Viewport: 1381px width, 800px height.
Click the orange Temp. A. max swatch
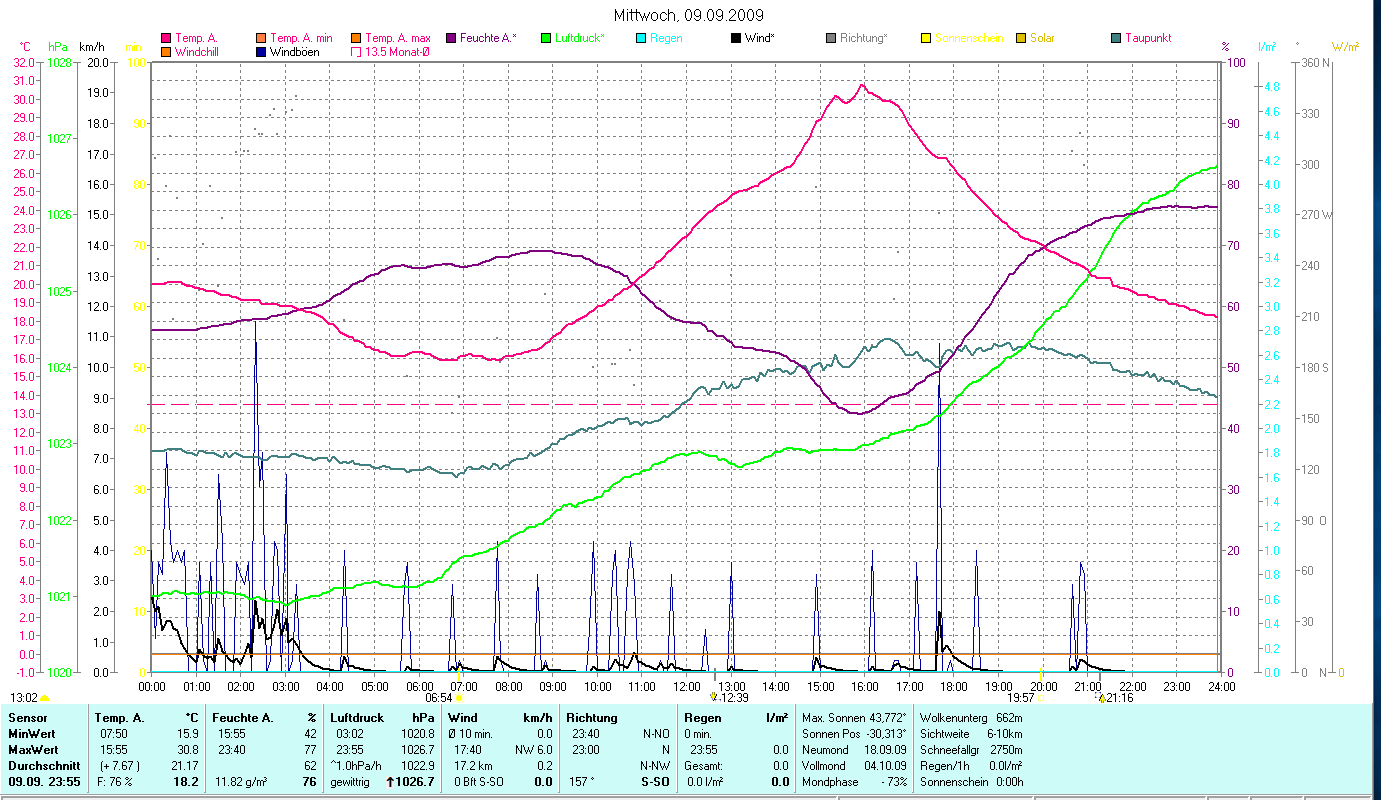click(357, 38)
